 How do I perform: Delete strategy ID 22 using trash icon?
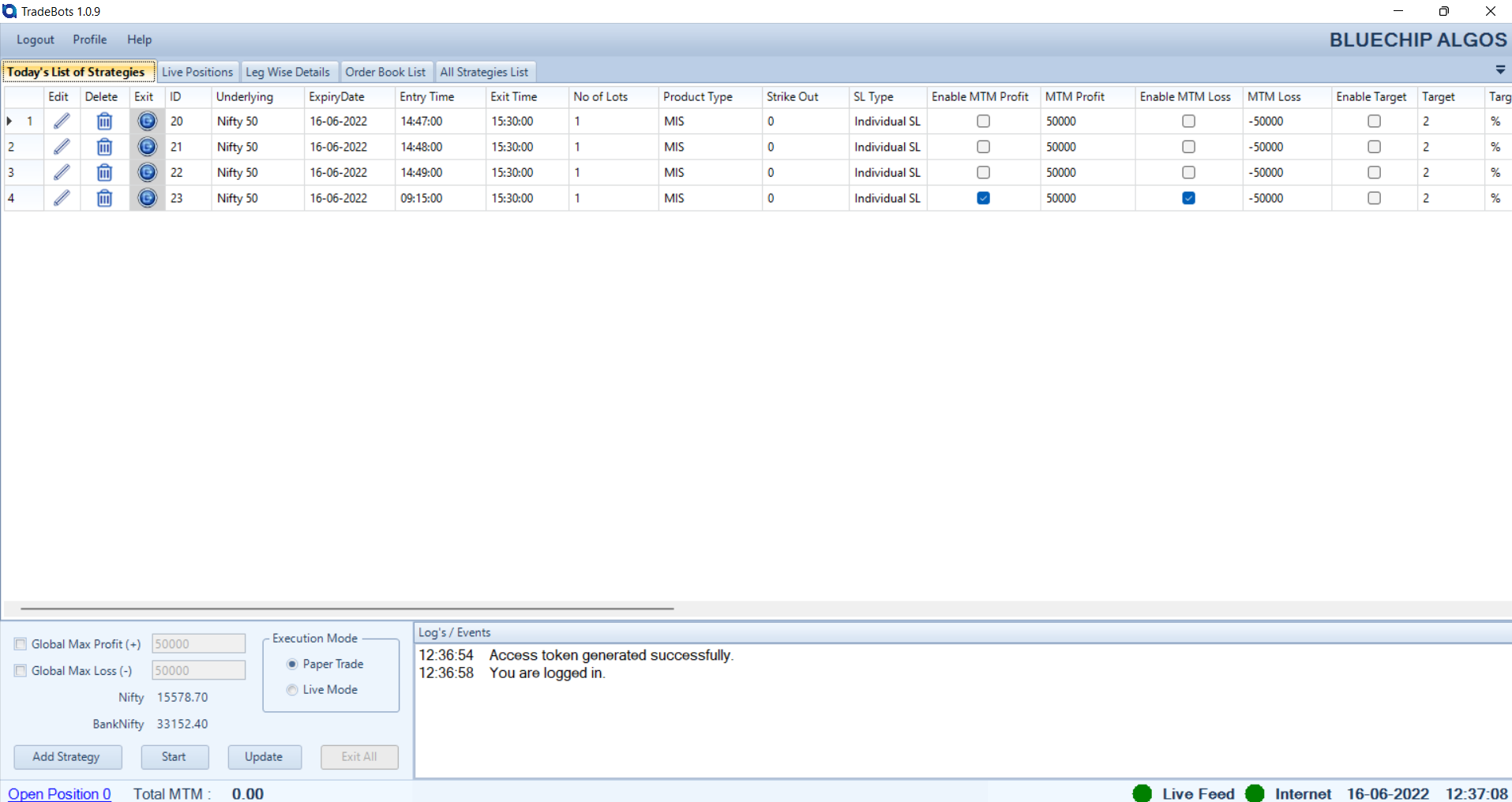[104, 172]
